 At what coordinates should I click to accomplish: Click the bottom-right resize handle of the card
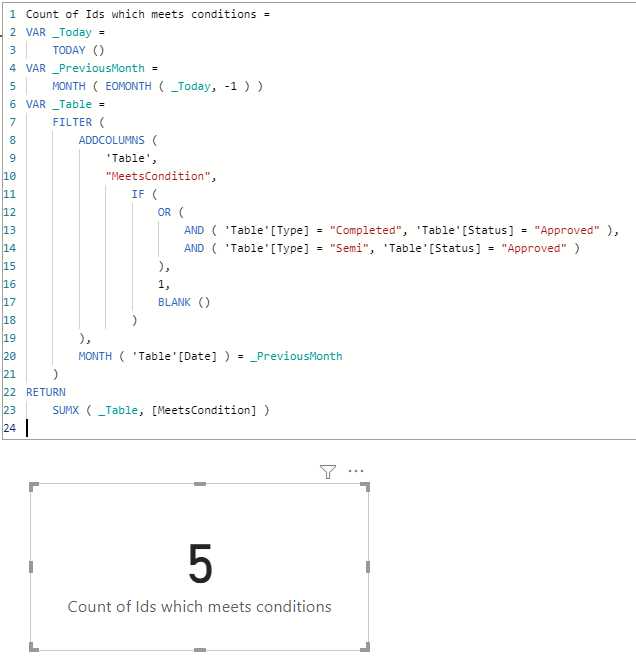click(x=365, y=647)
